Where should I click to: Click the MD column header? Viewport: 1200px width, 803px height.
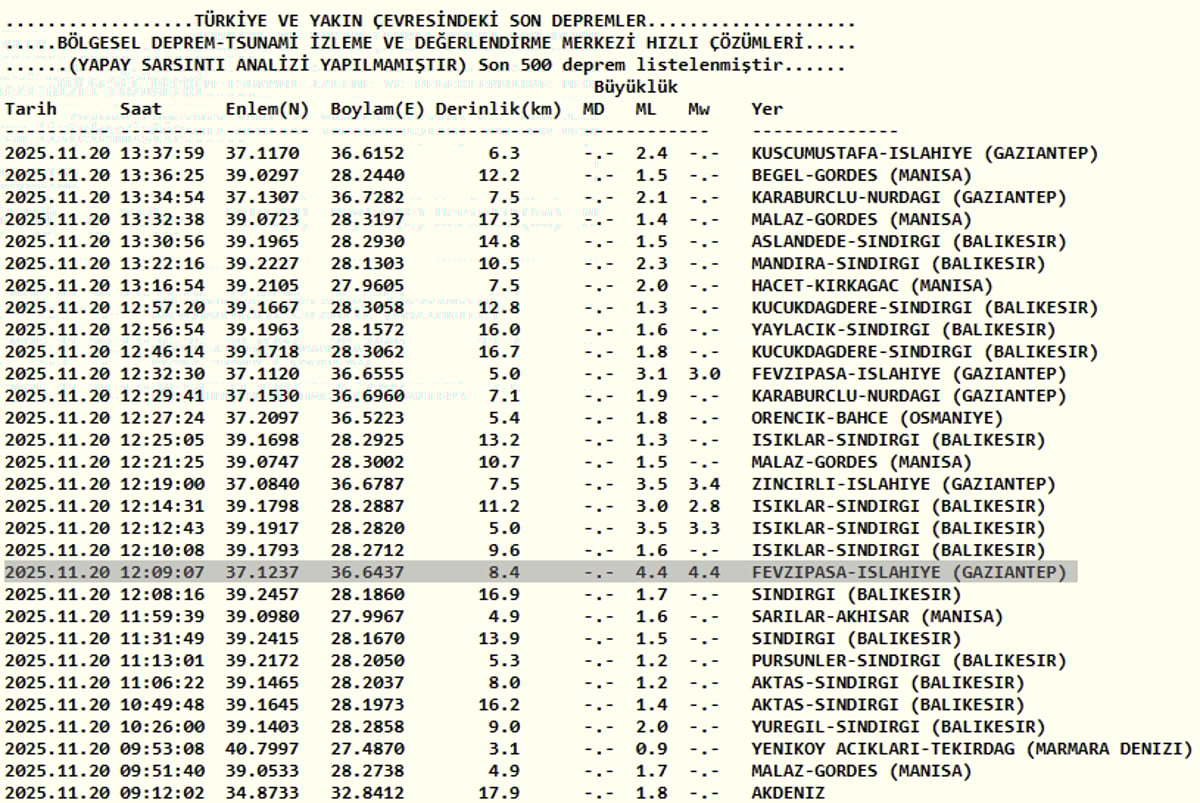pyautogui.click(x=593, y=109)
